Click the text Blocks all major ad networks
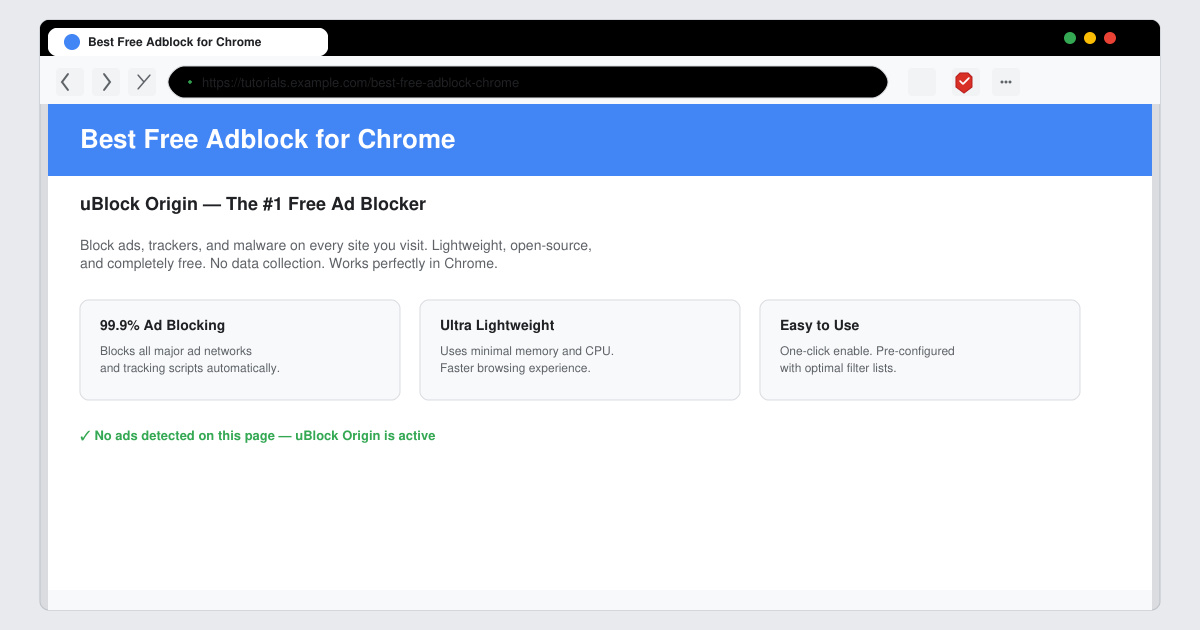 176,351
